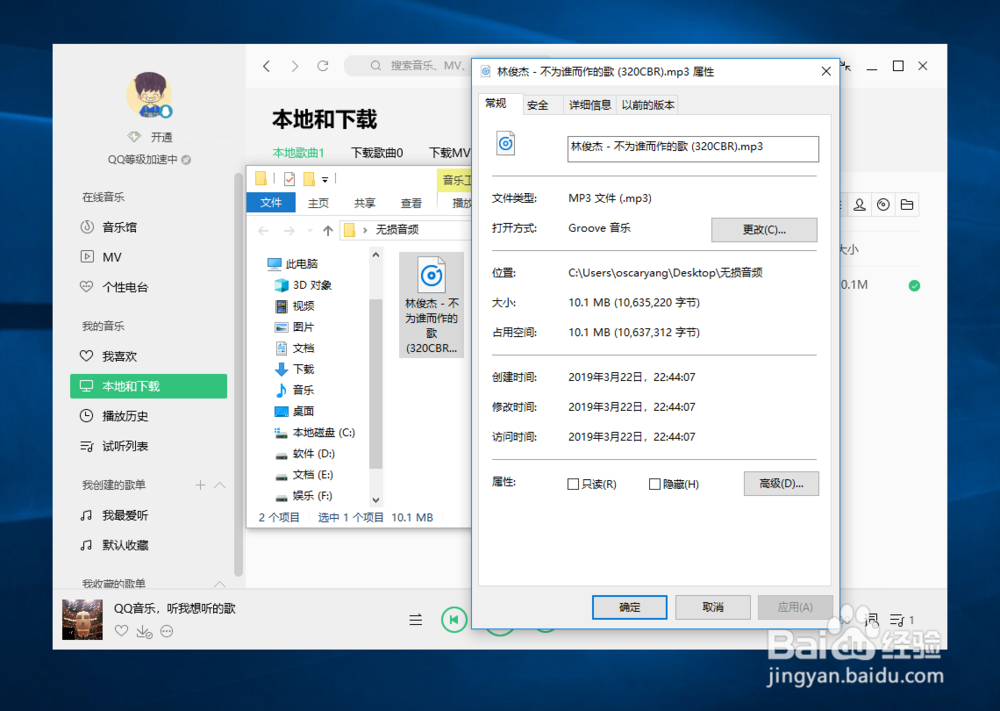Select the 林俊杰 mp3 file in Explorer
1000x711 pixels.
pos(431,304)
